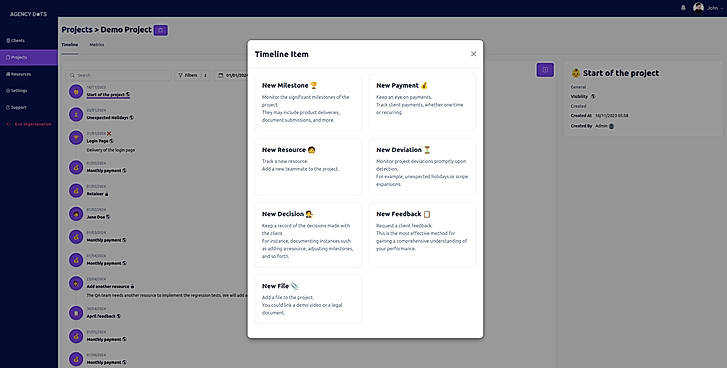Viewport: 727px width, 368px height.
Task: Click Start of the project circle icon
Action: (76, 91)
